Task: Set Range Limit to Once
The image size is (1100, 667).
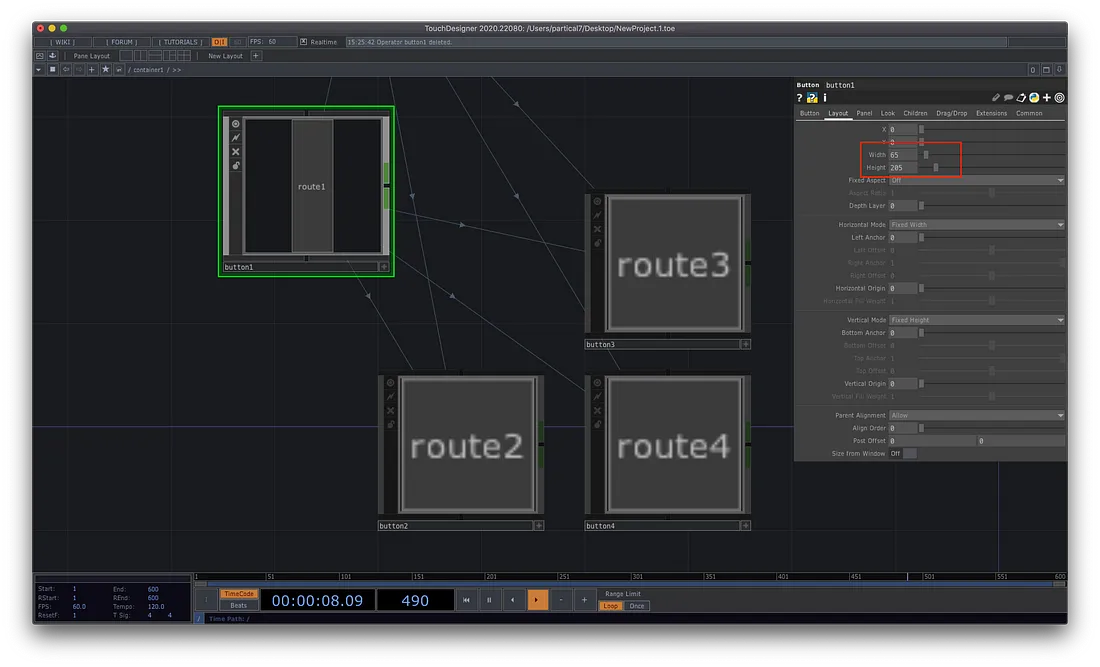Action: click(x=636, y=606)
